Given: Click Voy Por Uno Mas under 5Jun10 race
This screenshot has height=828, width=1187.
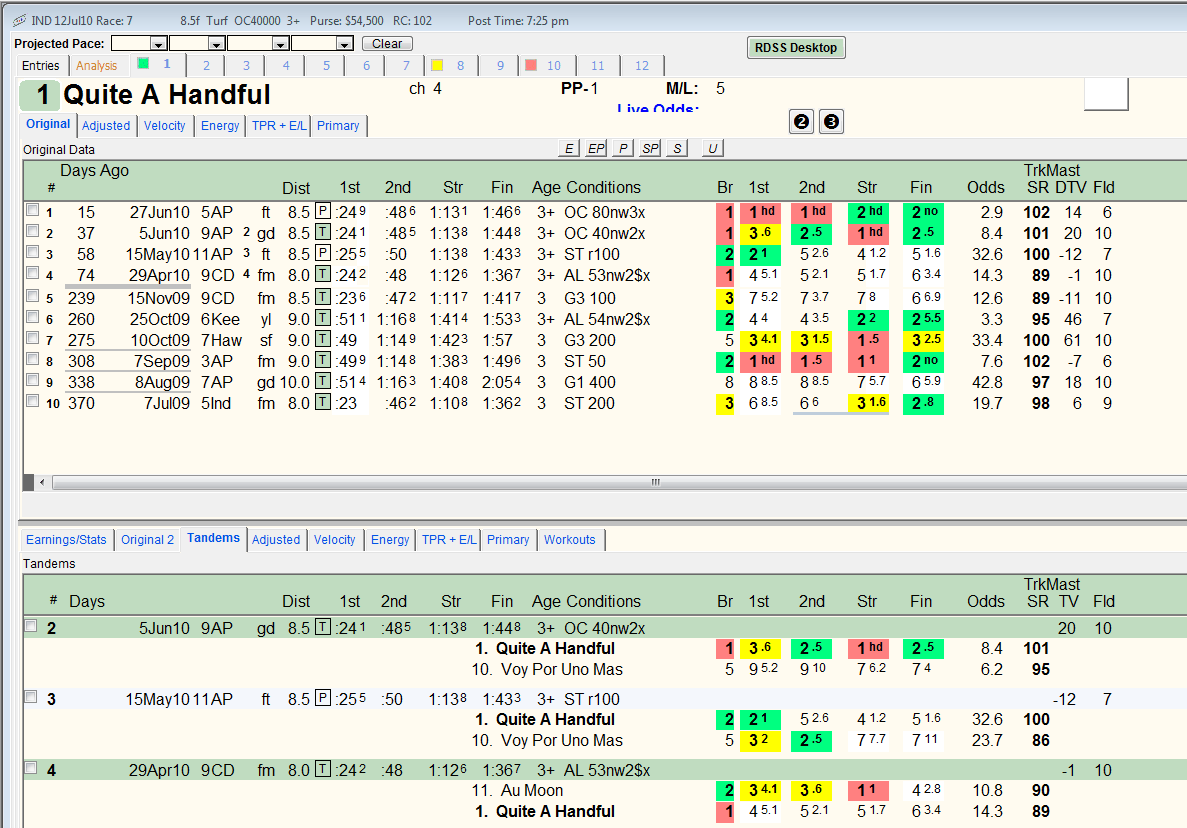Looking at the screenshot, I should [562, 670].
